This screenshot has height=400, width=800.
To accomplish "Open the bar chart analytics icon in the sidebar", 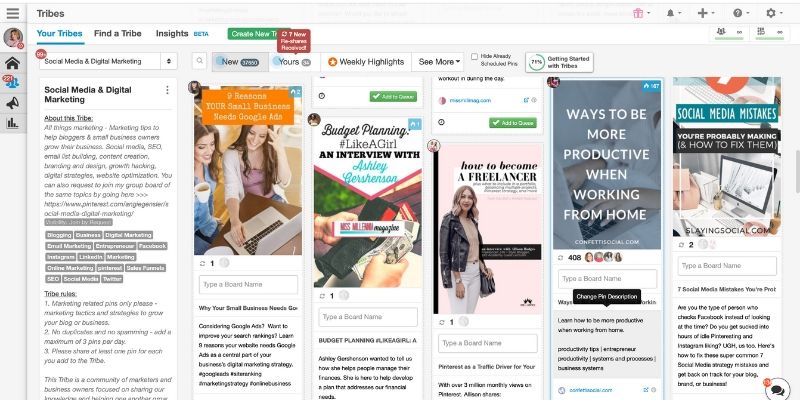I will 13,123.
